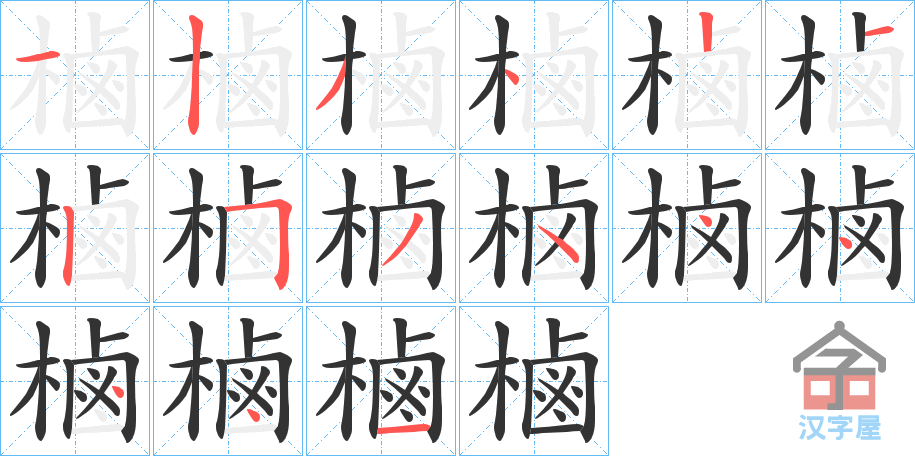Select the seventh step with the red left enclosure stroke
915x456 pixels.
[75, 228]
